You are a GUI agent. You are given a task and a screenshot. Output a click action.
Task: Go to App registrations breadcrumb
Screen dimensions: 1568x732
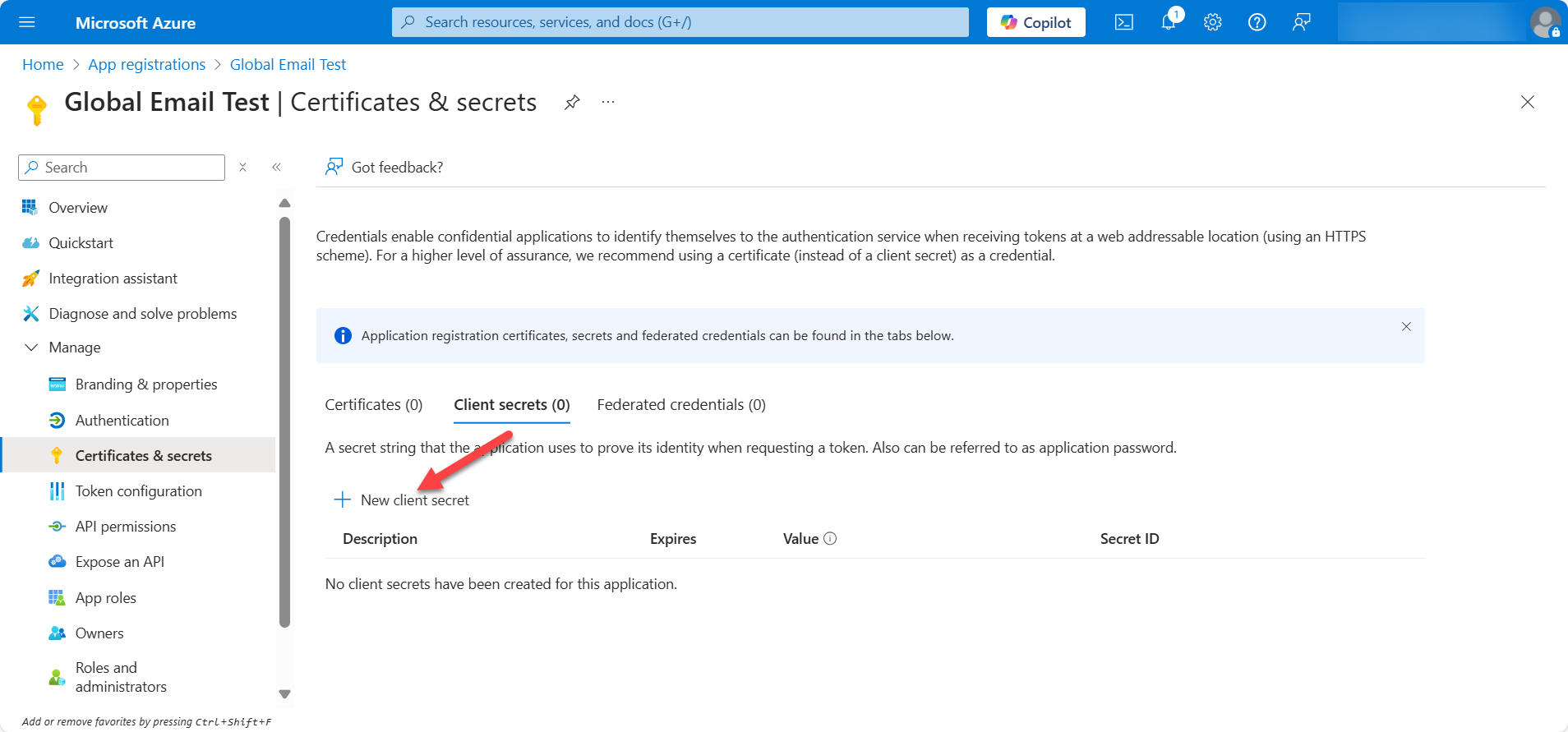[146, 64]
